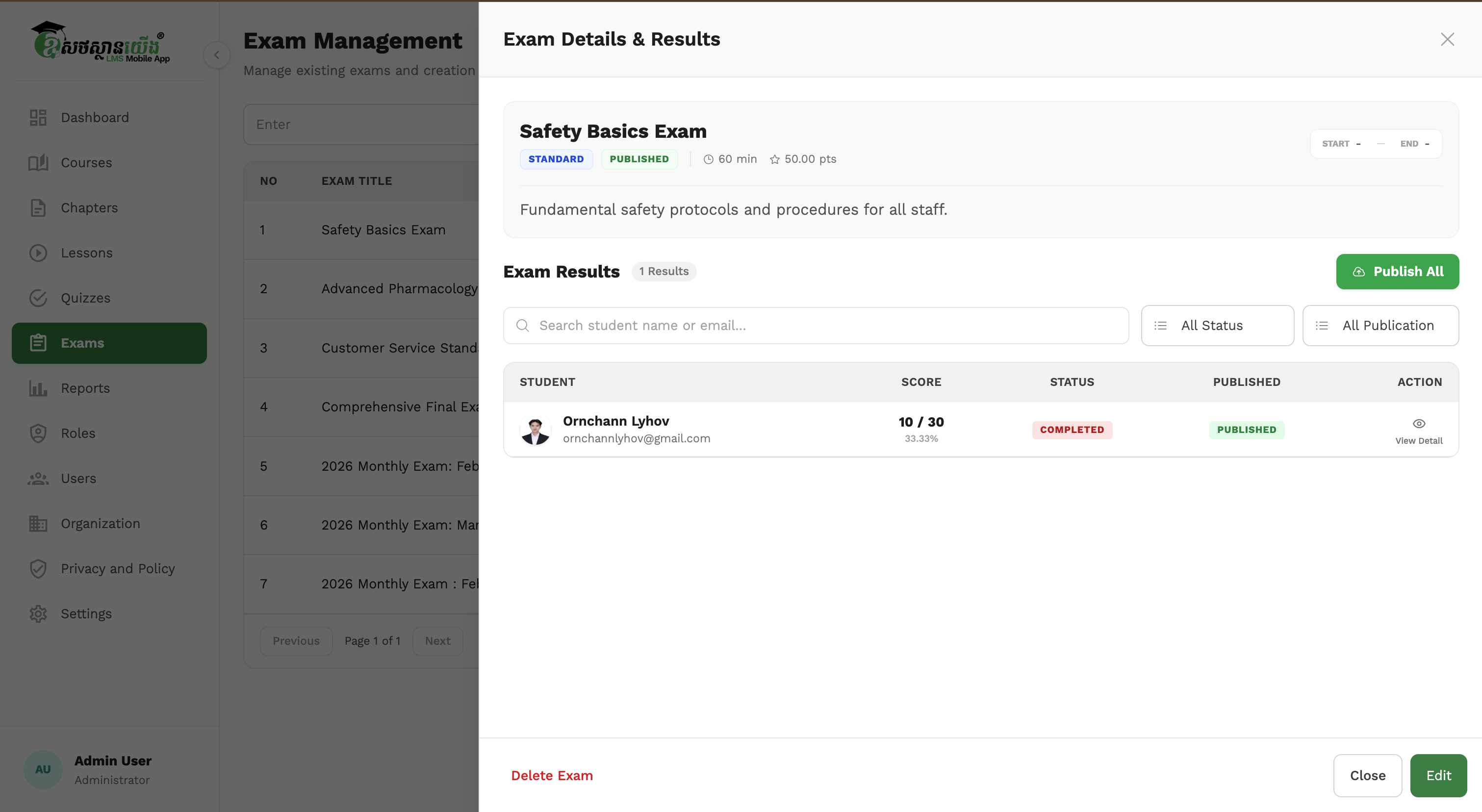Select the Chapters menu item

pyautogui.click(x=89, y=207)
